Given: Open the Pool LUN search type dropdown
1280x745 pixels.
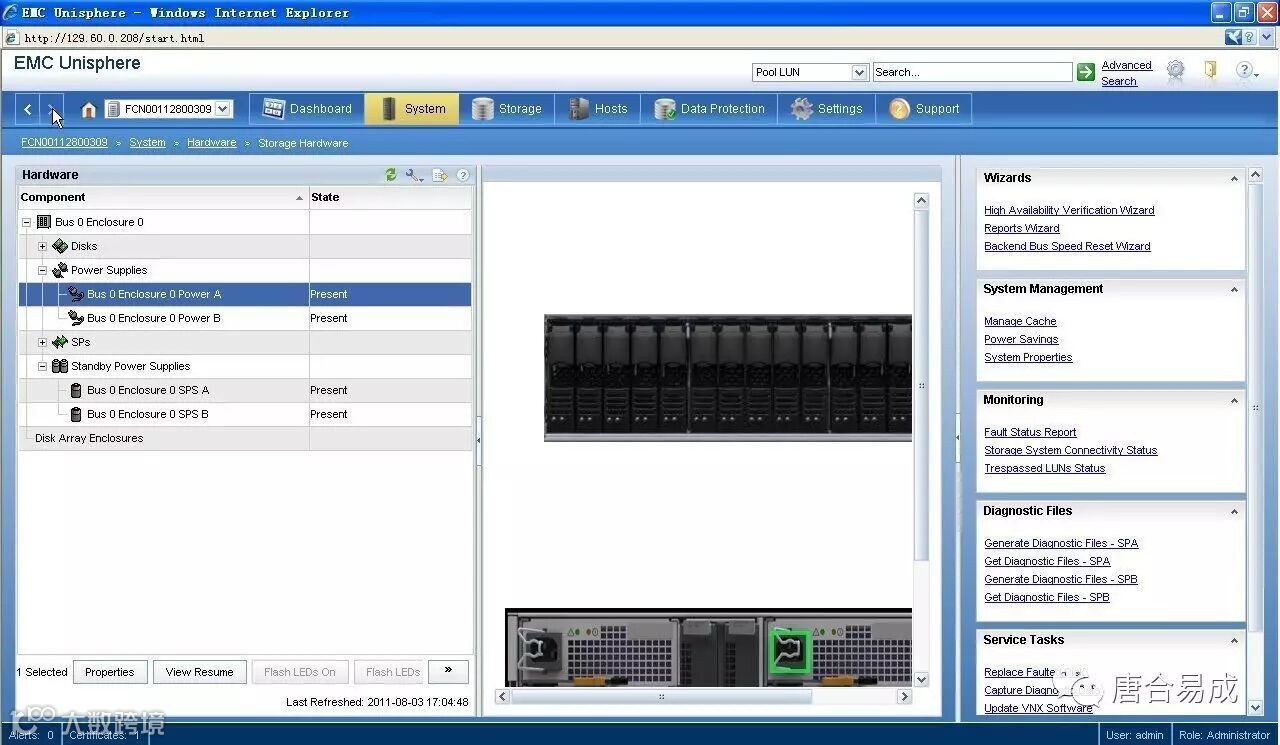Looking at the screenshot, I should (x=859, y=72).
